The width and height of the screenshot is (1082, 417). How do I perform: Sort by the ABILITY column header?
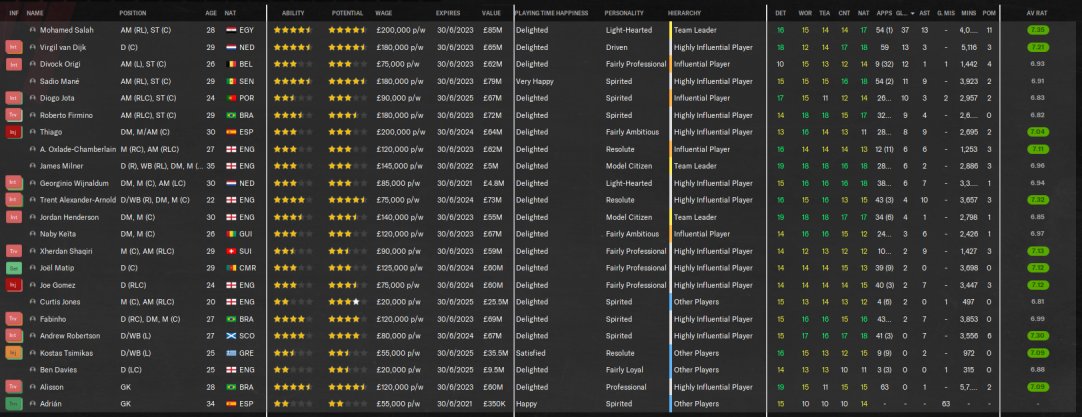[293, 13]
